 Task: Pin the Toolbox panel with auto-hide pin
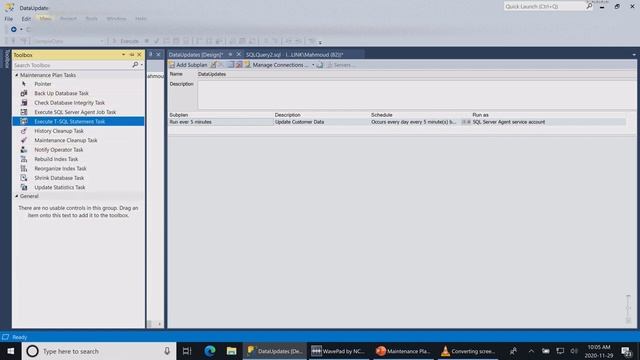pos(131,54)
